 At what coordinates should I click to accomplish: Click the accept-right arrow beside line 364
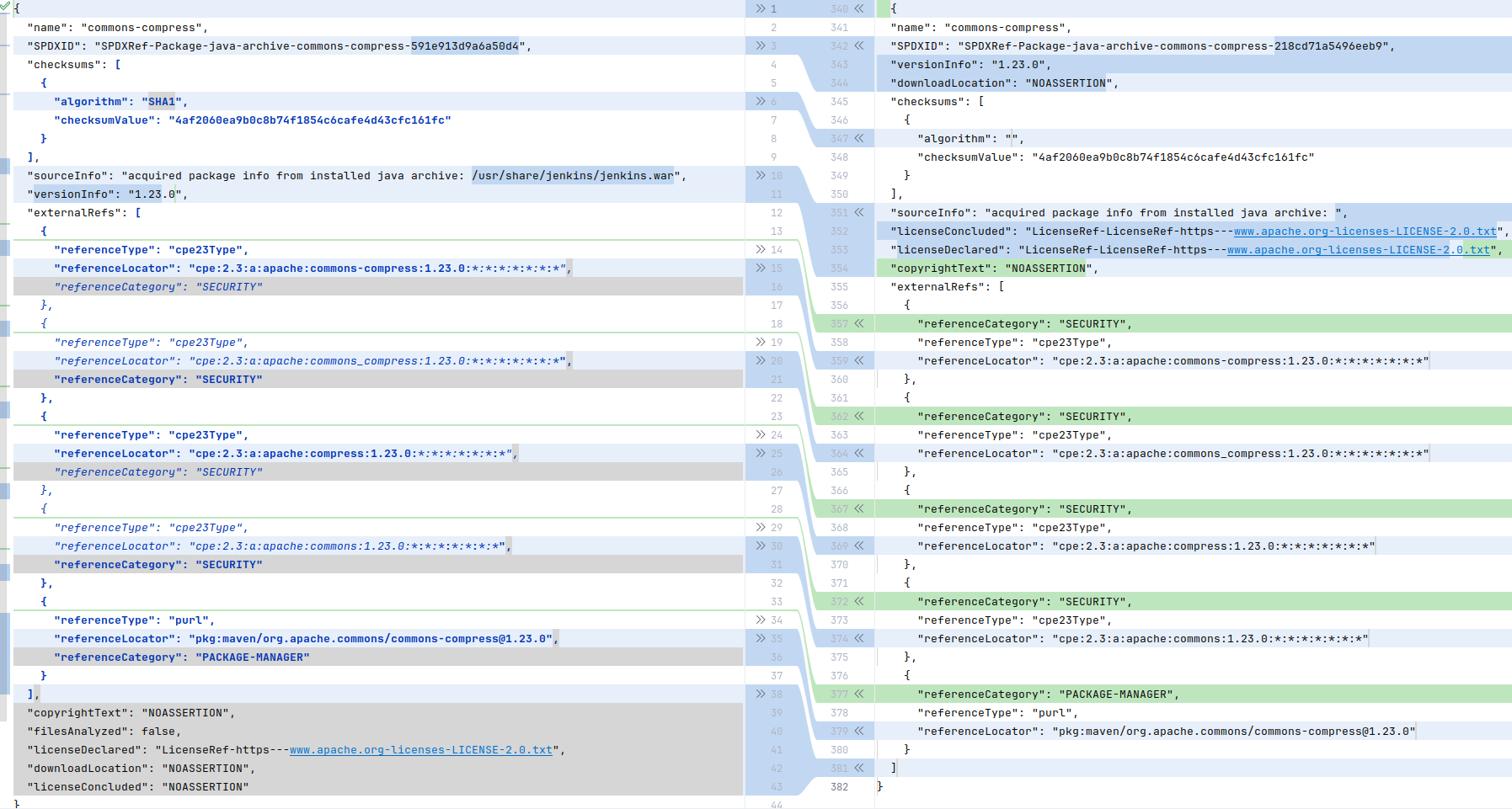[x=859, y=453]
